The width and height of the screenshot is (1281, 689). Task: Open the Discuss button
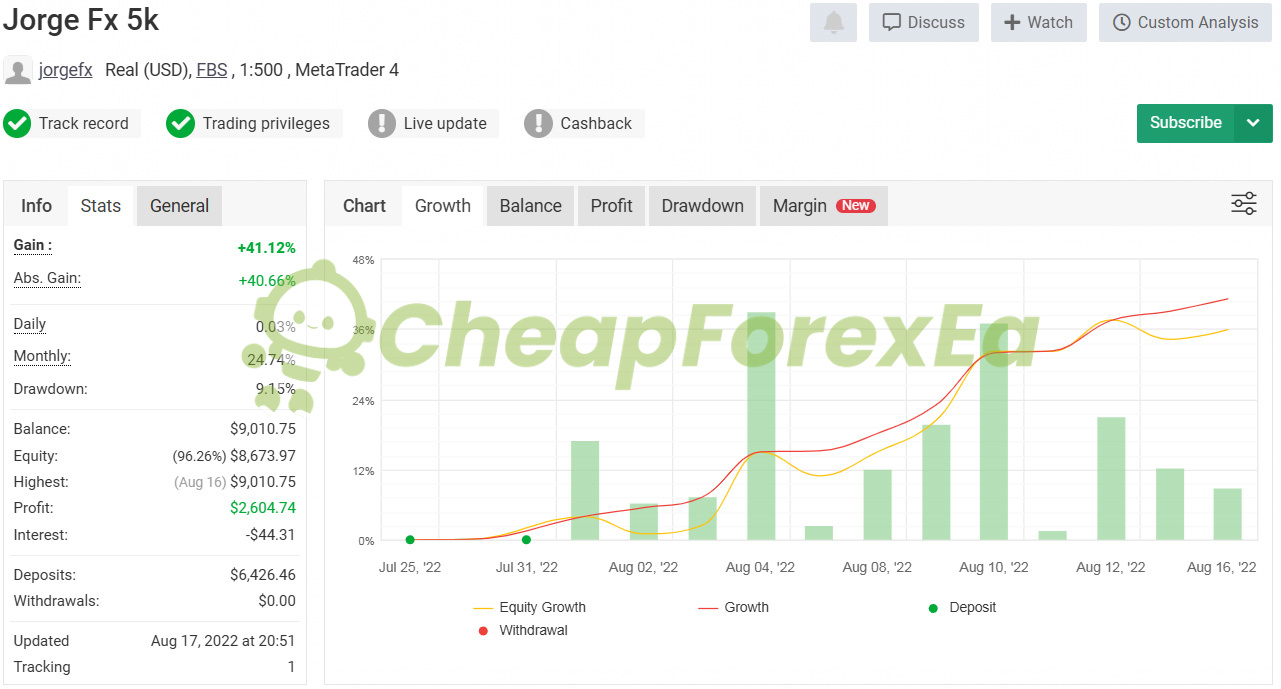click(924, 22)
